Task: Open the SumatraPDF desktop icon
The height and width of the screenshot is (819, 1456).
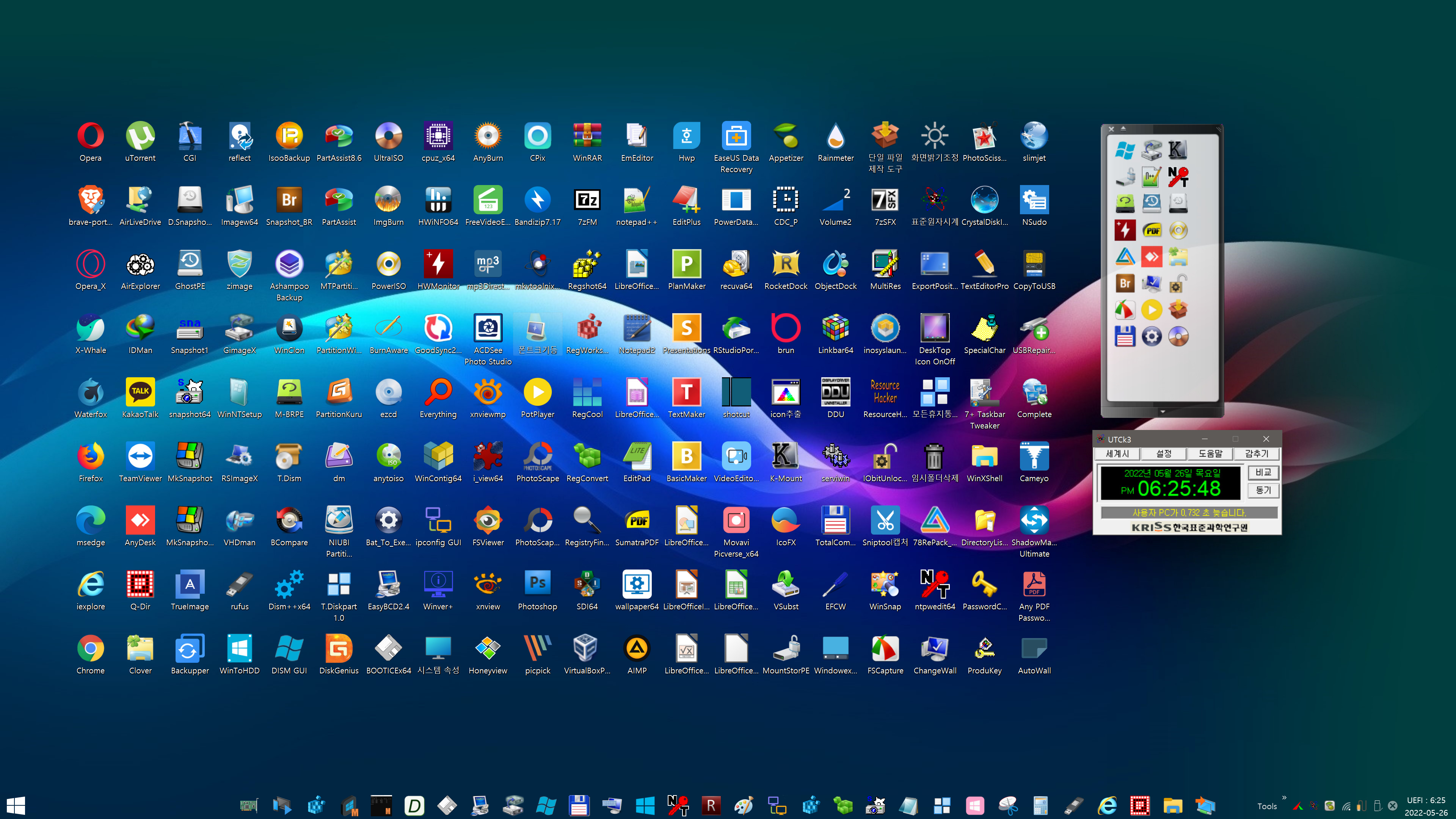Action: [637, 526]
